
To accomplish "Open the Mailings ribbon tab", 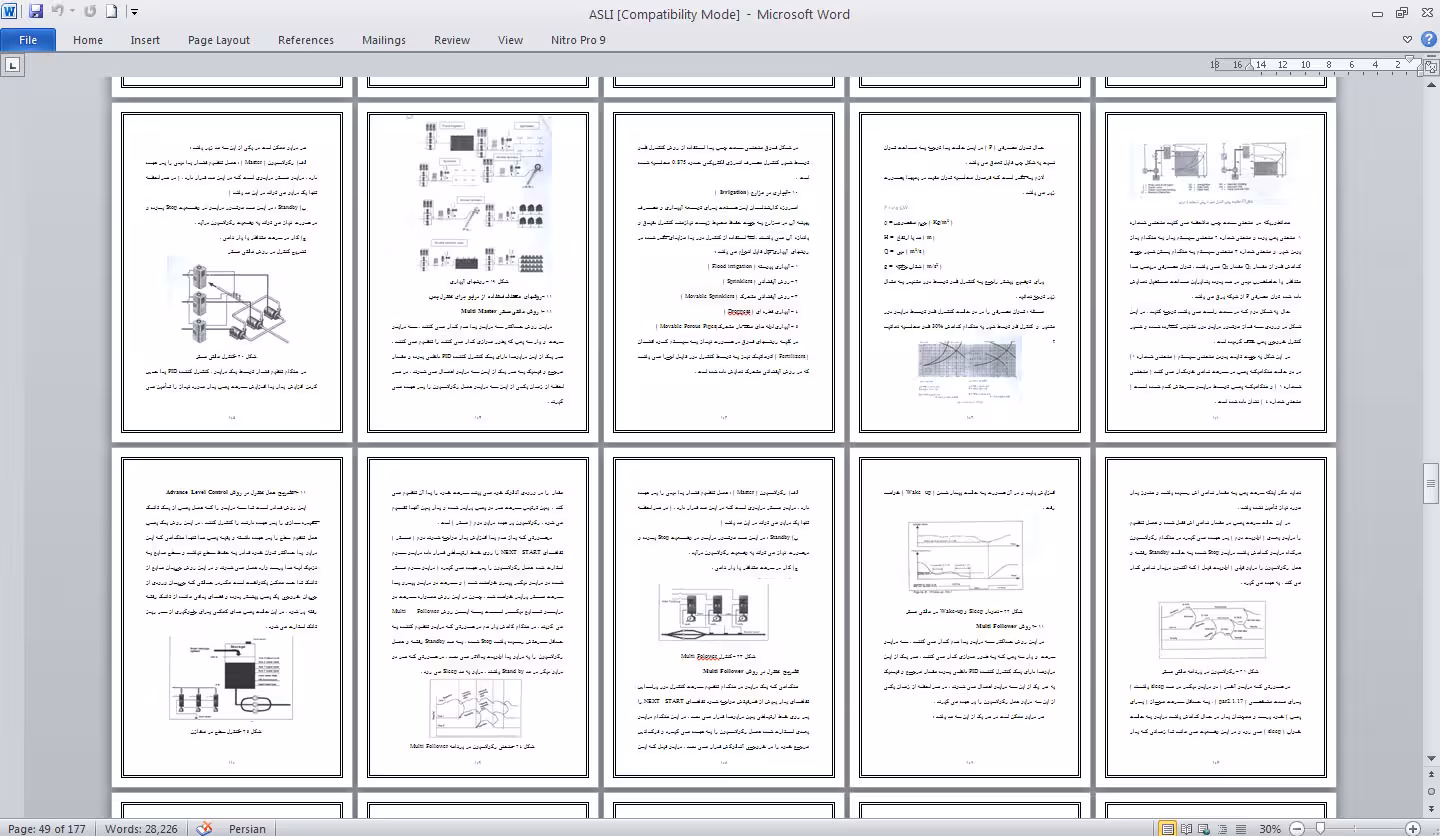I will [384, 40].
